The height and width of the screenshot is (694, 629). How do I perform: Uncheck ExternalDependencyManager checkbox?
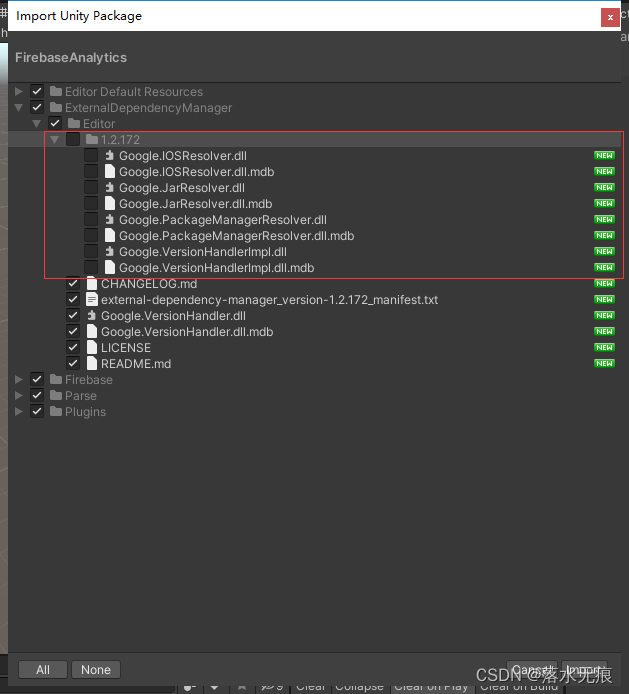point(37,108)
